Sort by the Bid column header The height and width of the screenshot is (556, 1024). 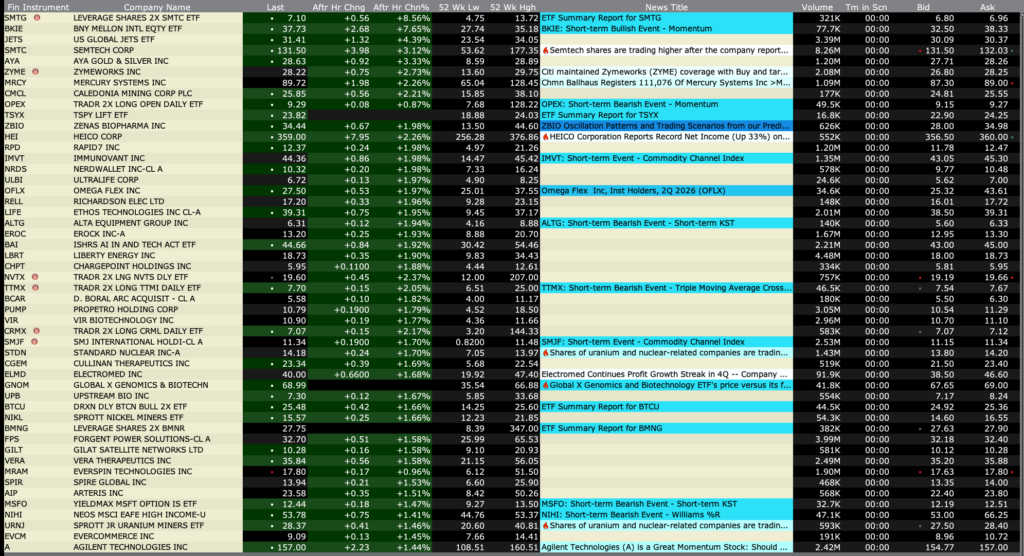923,7
